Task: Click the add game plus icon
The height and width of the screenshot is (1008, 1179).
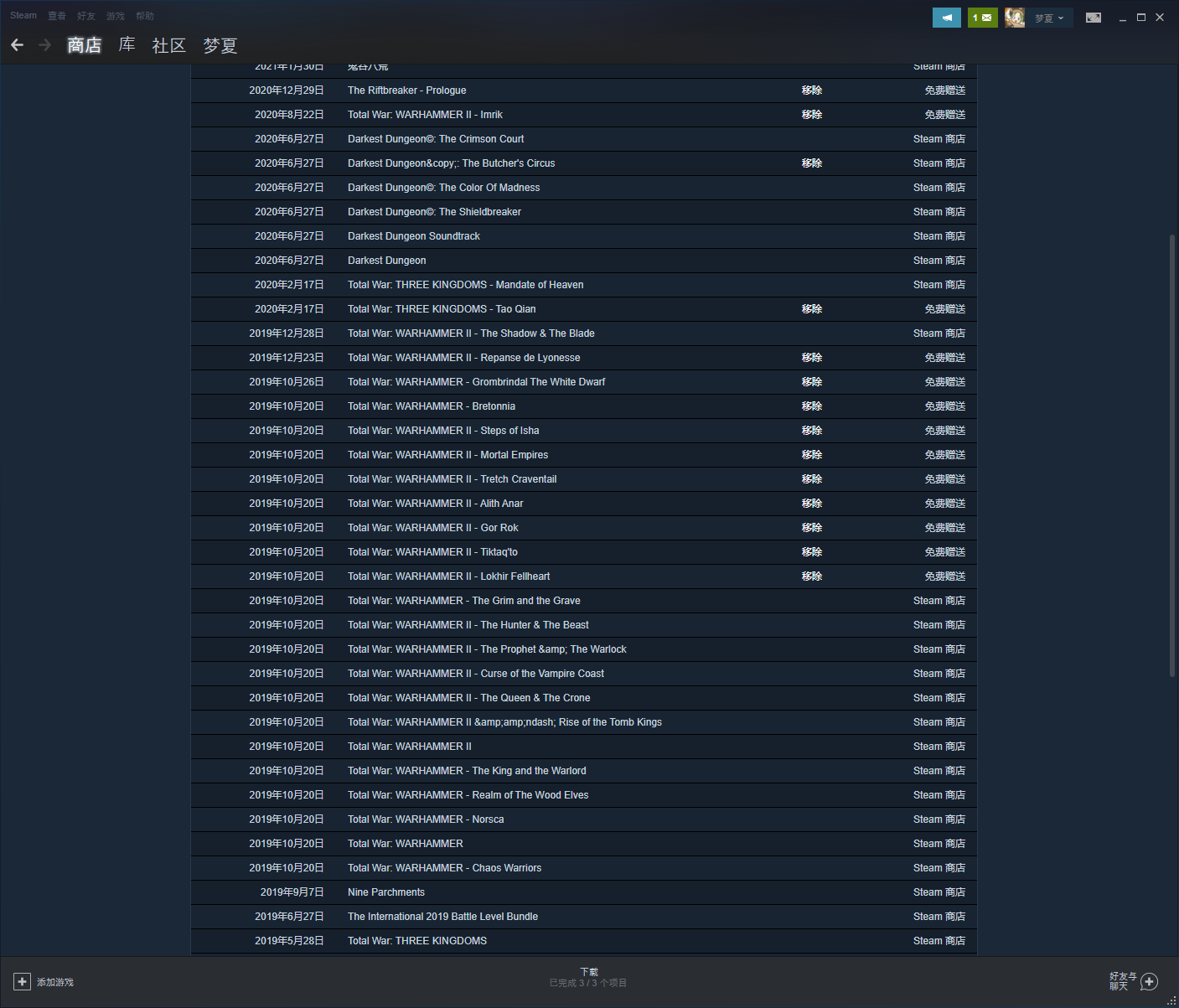Action: click(x=22, y=982)
